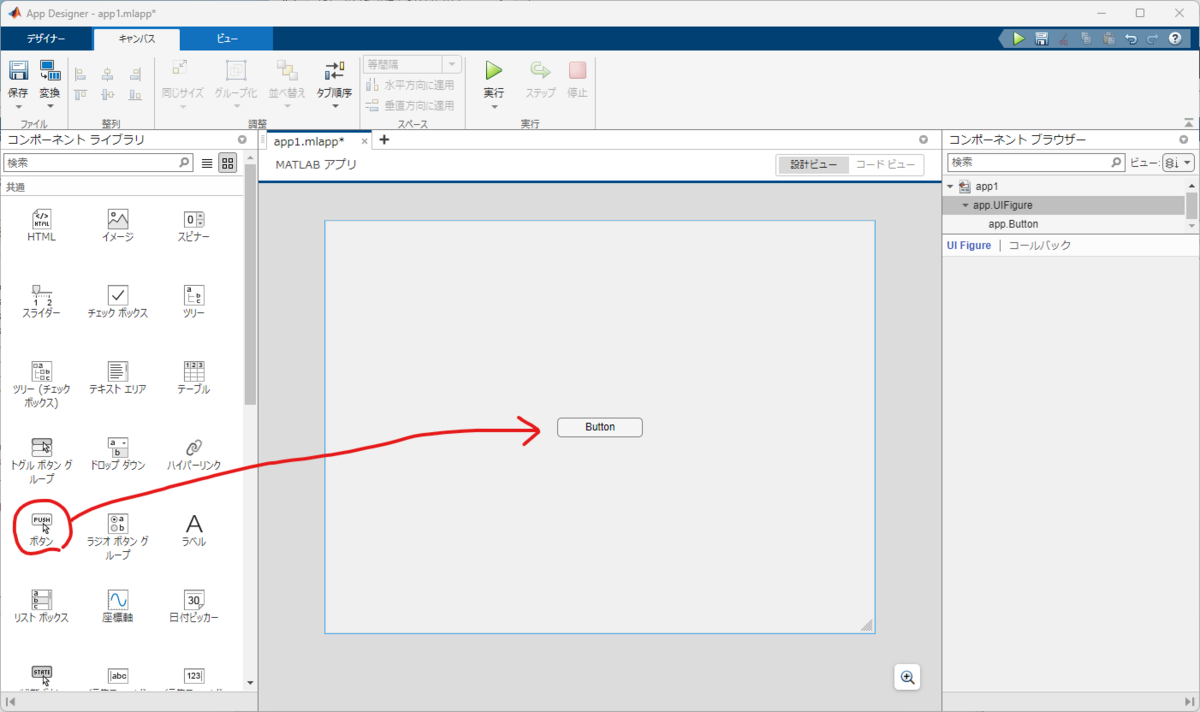1200x712 pixels.
Task: Click the ステップ (Step) icon
Action: (540, 71)
